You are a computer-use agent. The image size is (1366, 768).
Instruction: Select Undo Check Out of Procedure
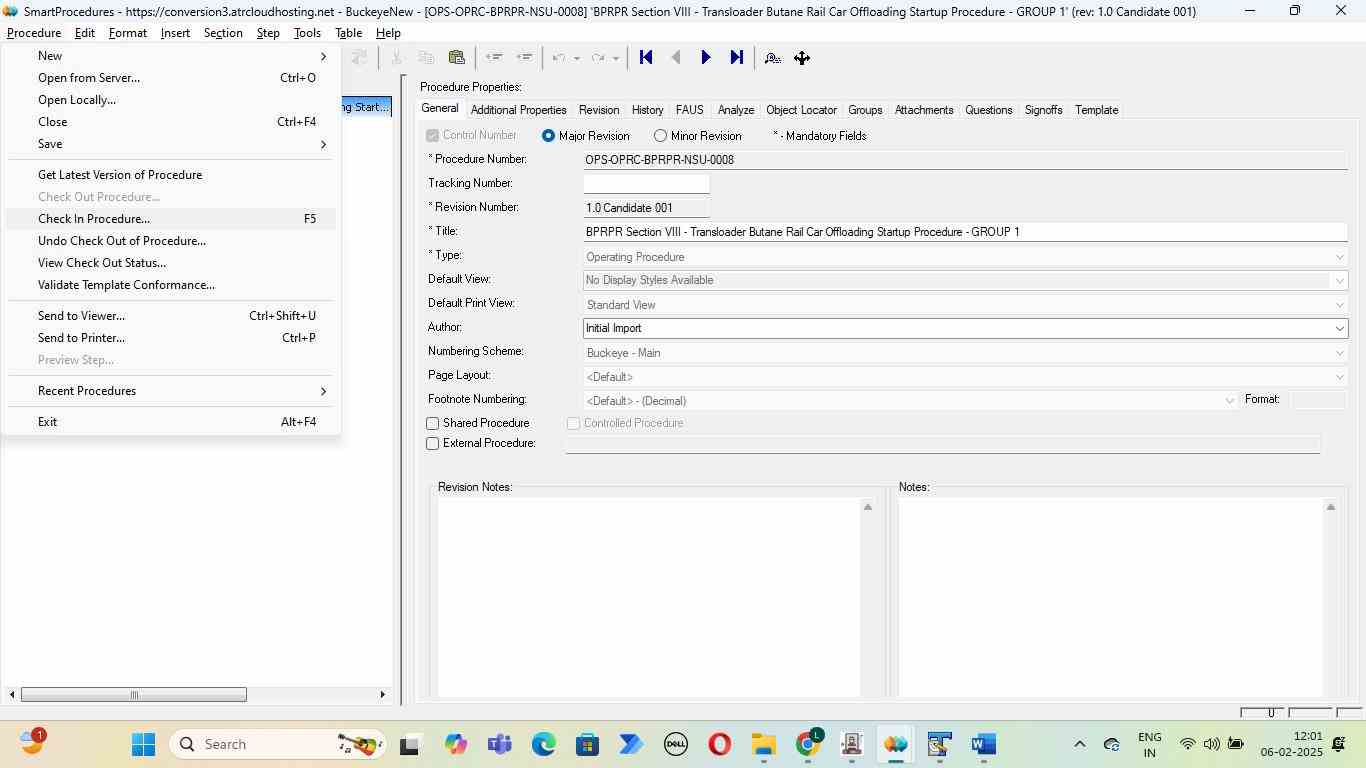[x=171, y=241]
